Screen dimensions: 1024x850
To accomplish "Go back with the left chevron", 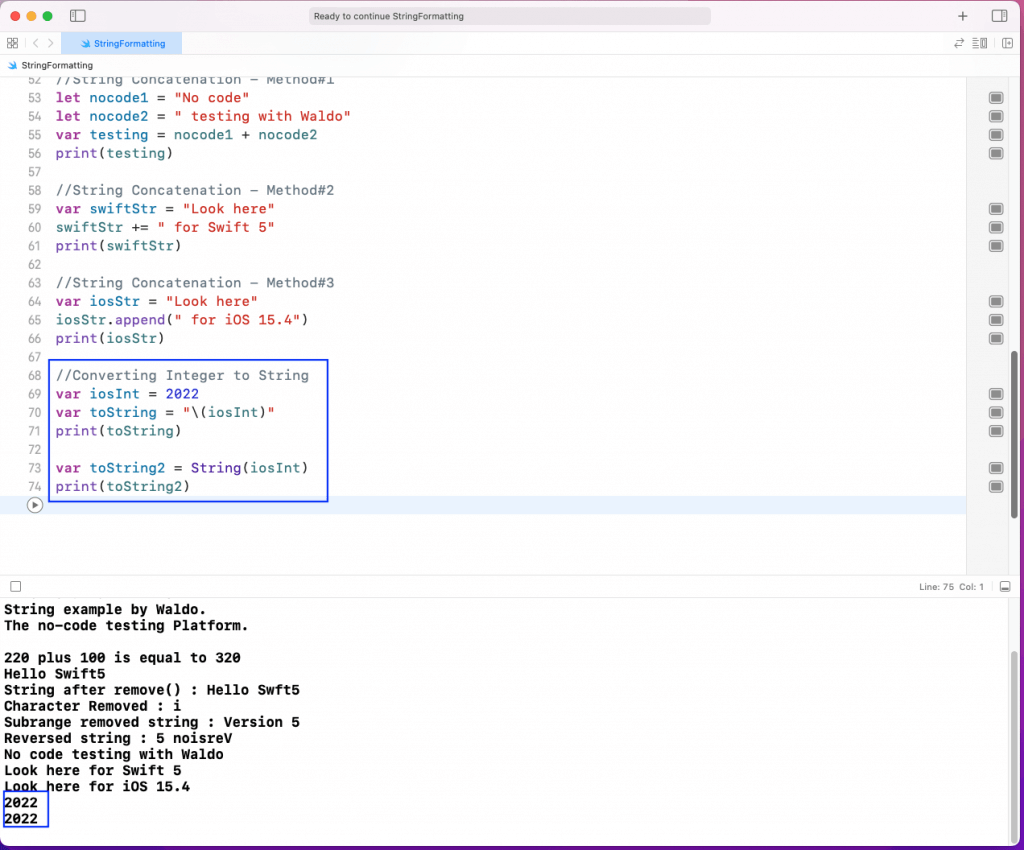I will pos(35,43).
